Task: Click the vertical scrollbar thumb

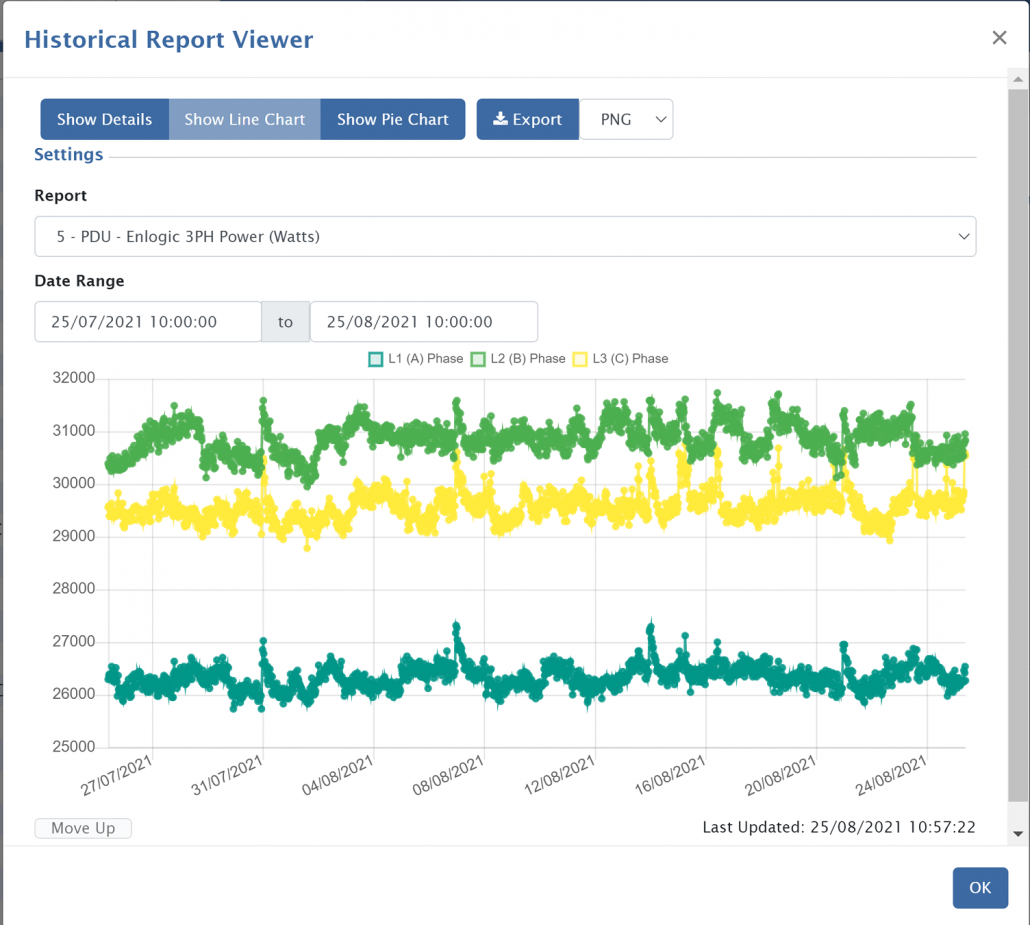Action: tap(1018, 445)
